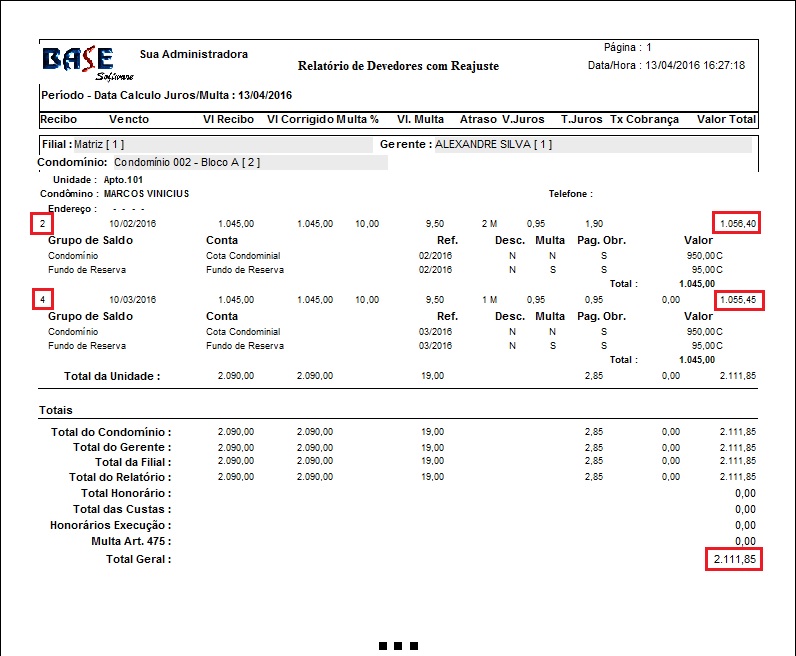This screenshot has width=796, height=656.
Task: Click the Totais section heading
Action: (55, 410)
